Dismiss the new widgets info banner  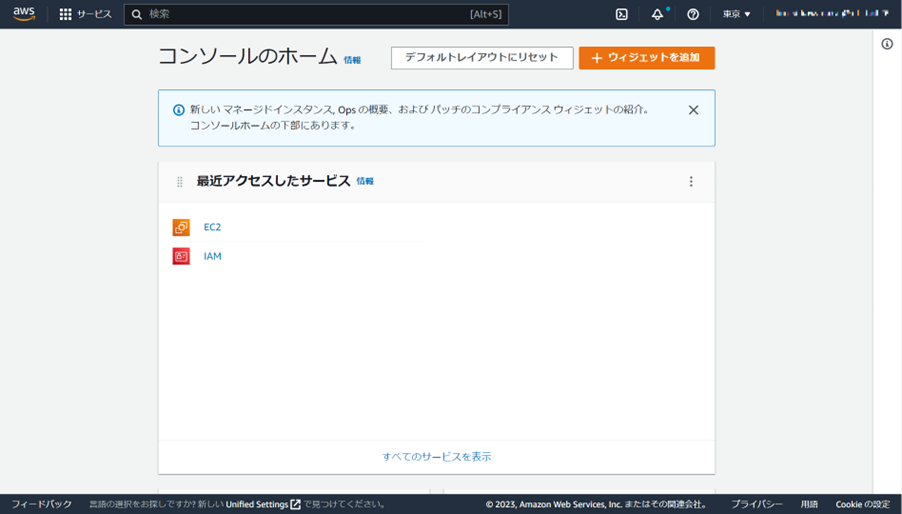click(693, 110)
